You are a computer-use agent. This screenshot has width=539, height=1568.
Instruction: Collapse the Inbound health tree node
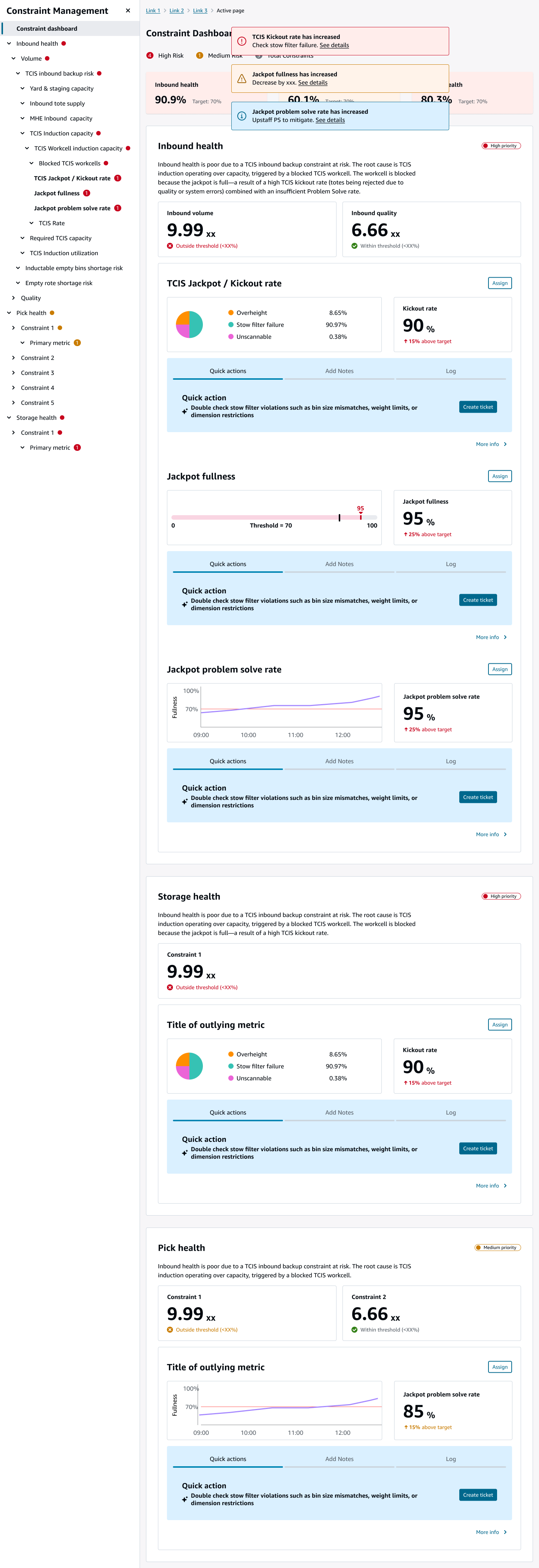tap(9, 44)
